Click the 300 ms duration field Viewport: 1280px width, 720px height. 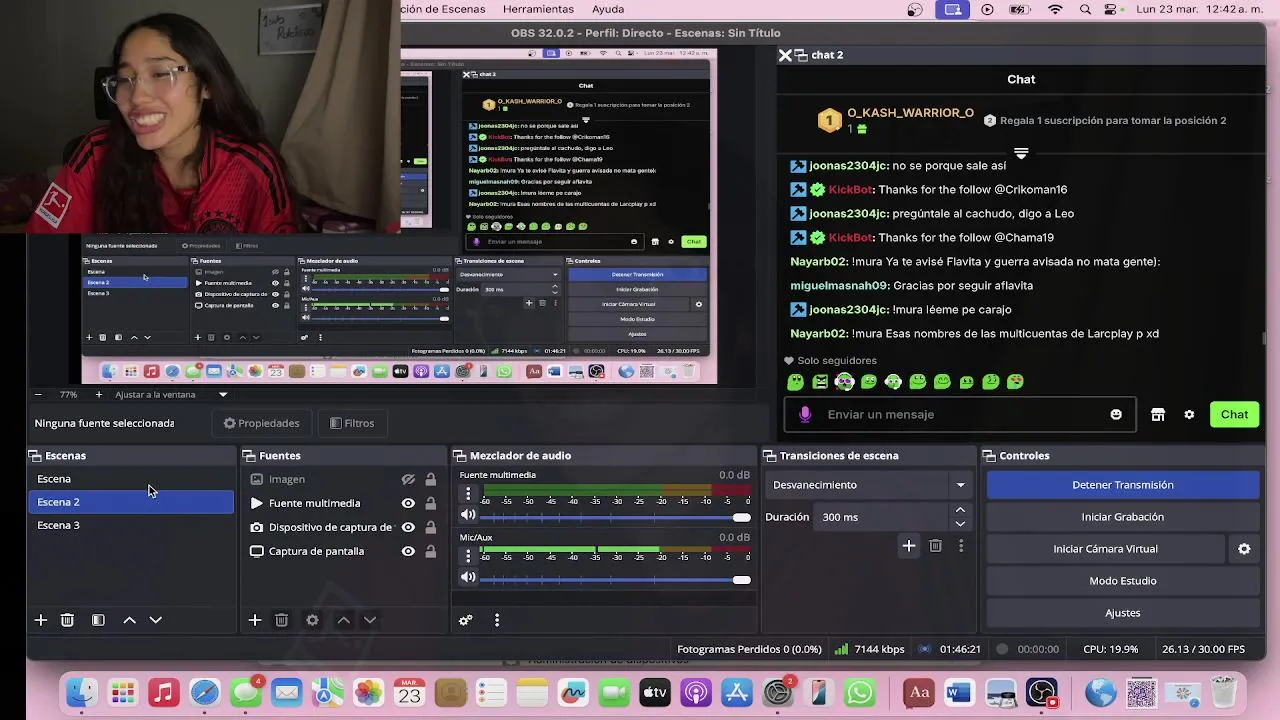pos(883,517)
